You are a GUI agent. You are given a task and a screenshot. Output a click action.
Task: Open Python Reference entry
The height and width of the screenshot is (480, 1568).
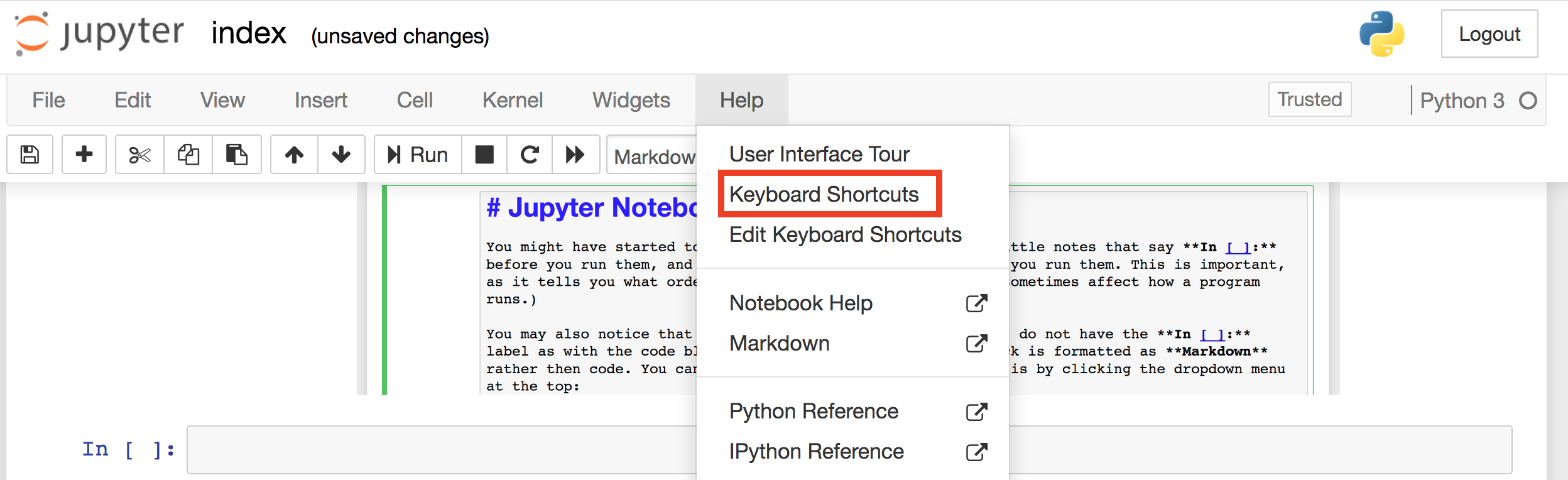853,412
